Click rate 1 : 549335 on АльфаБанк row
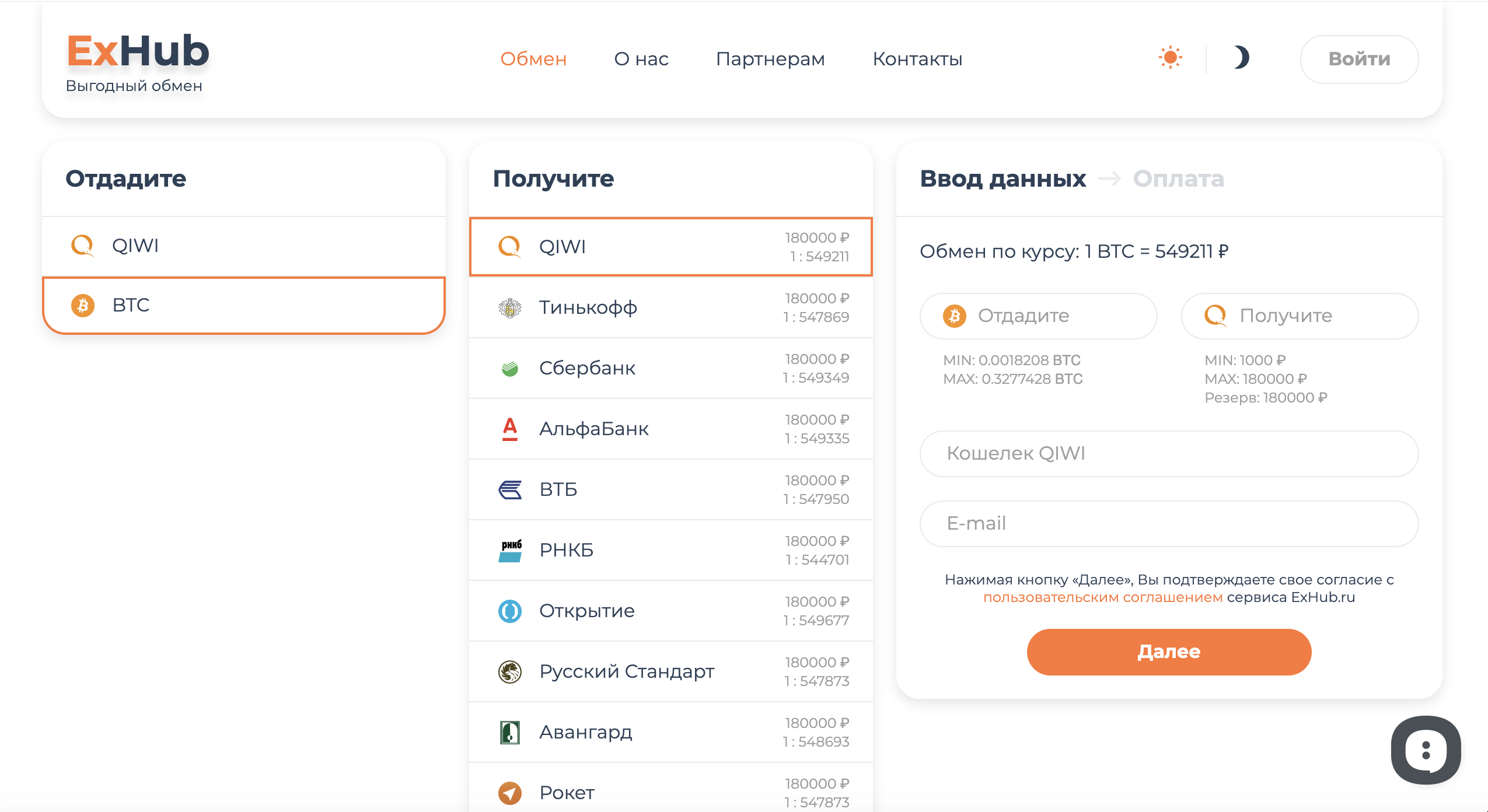The width and height of the screenshot is (1488, 812). (x=817, y=439)
